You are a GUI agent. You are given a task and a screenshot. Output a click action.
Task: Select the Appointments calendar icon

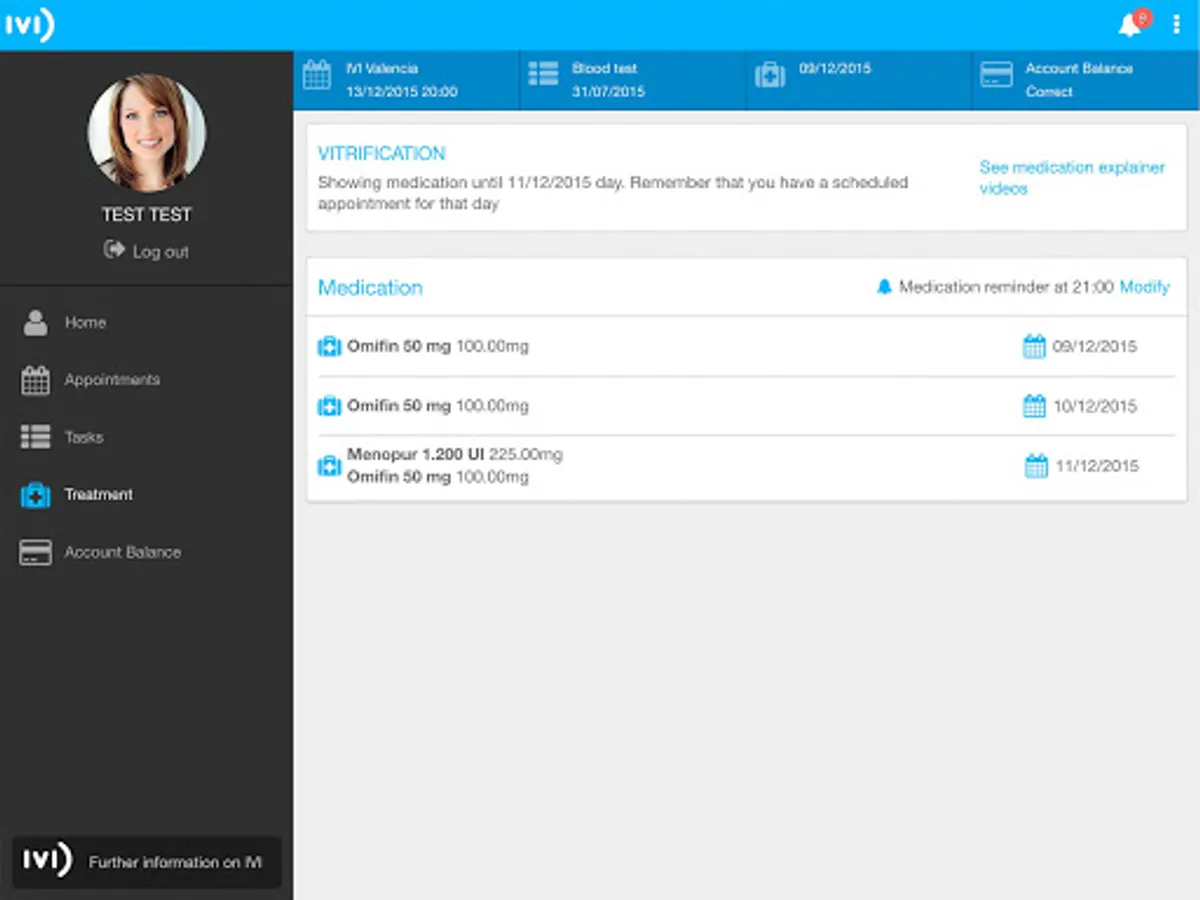tap(34, 380)
